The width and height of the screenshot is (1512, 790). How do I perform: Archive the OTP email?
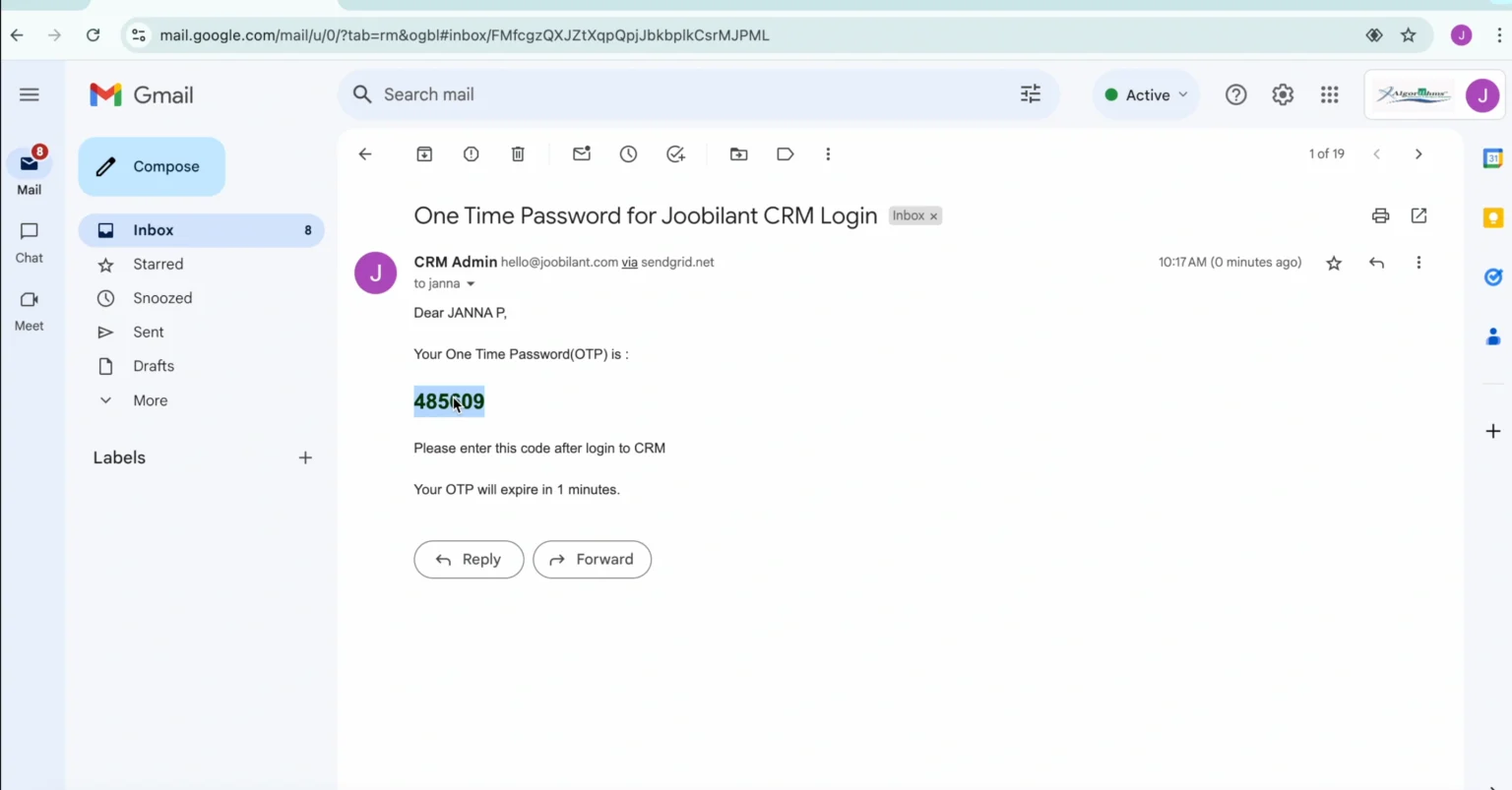tap(424, 153)
